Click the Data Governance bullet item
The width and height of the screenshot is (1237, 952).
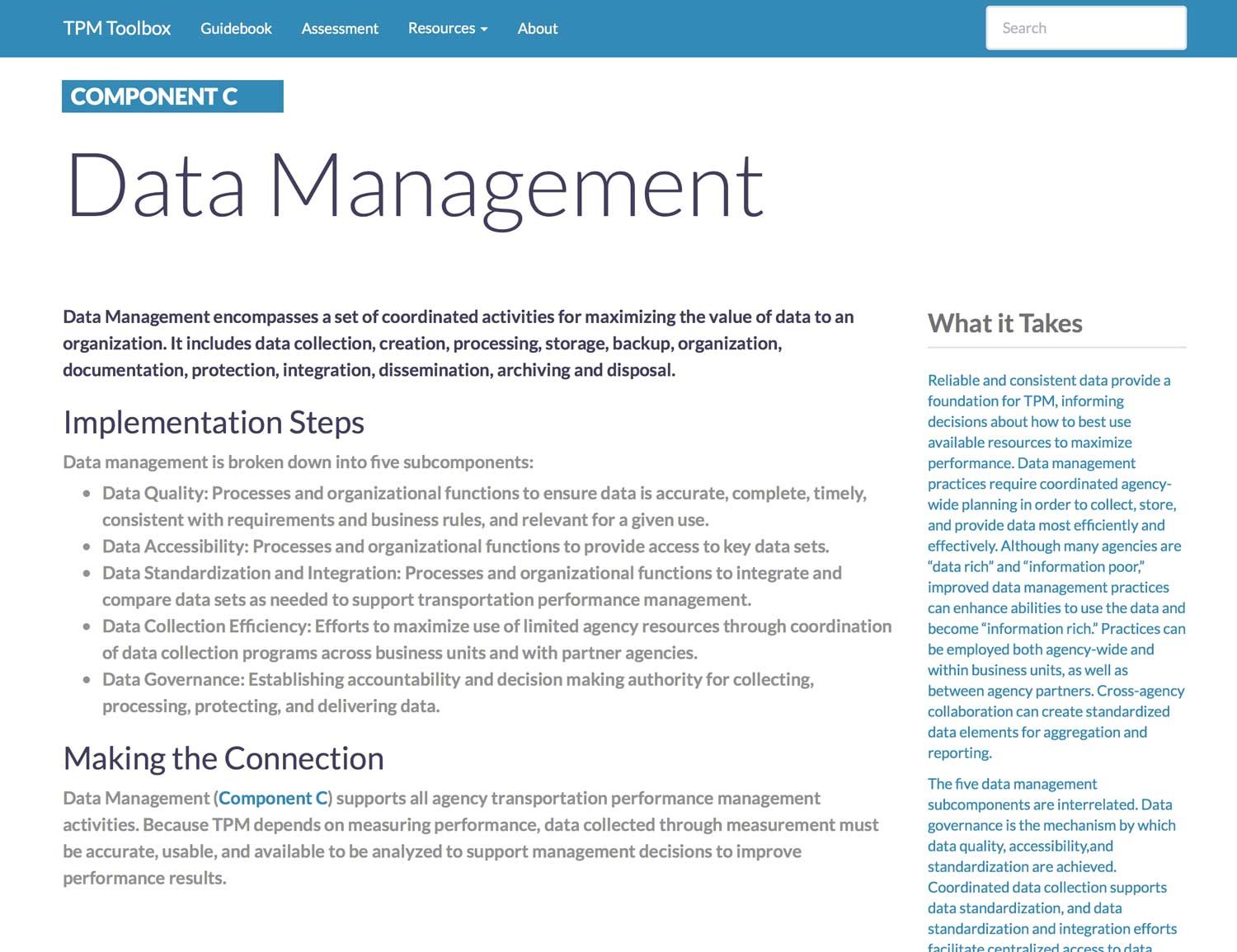click(458, 692)
